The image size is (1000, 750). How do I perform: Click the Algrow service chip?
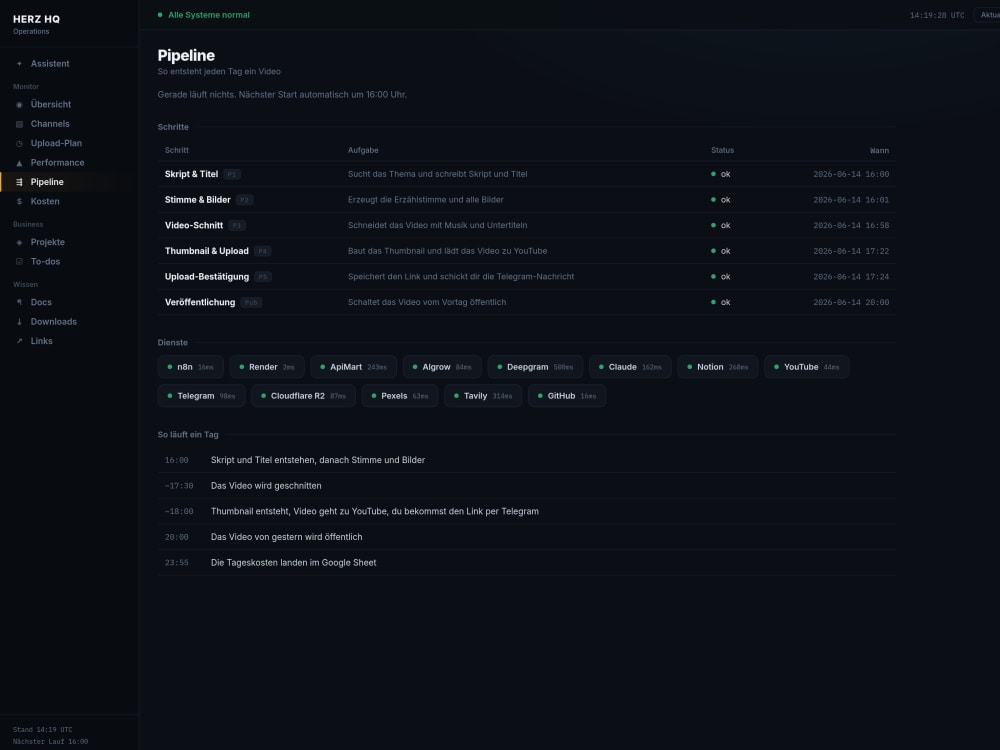(x=442, y=367)
